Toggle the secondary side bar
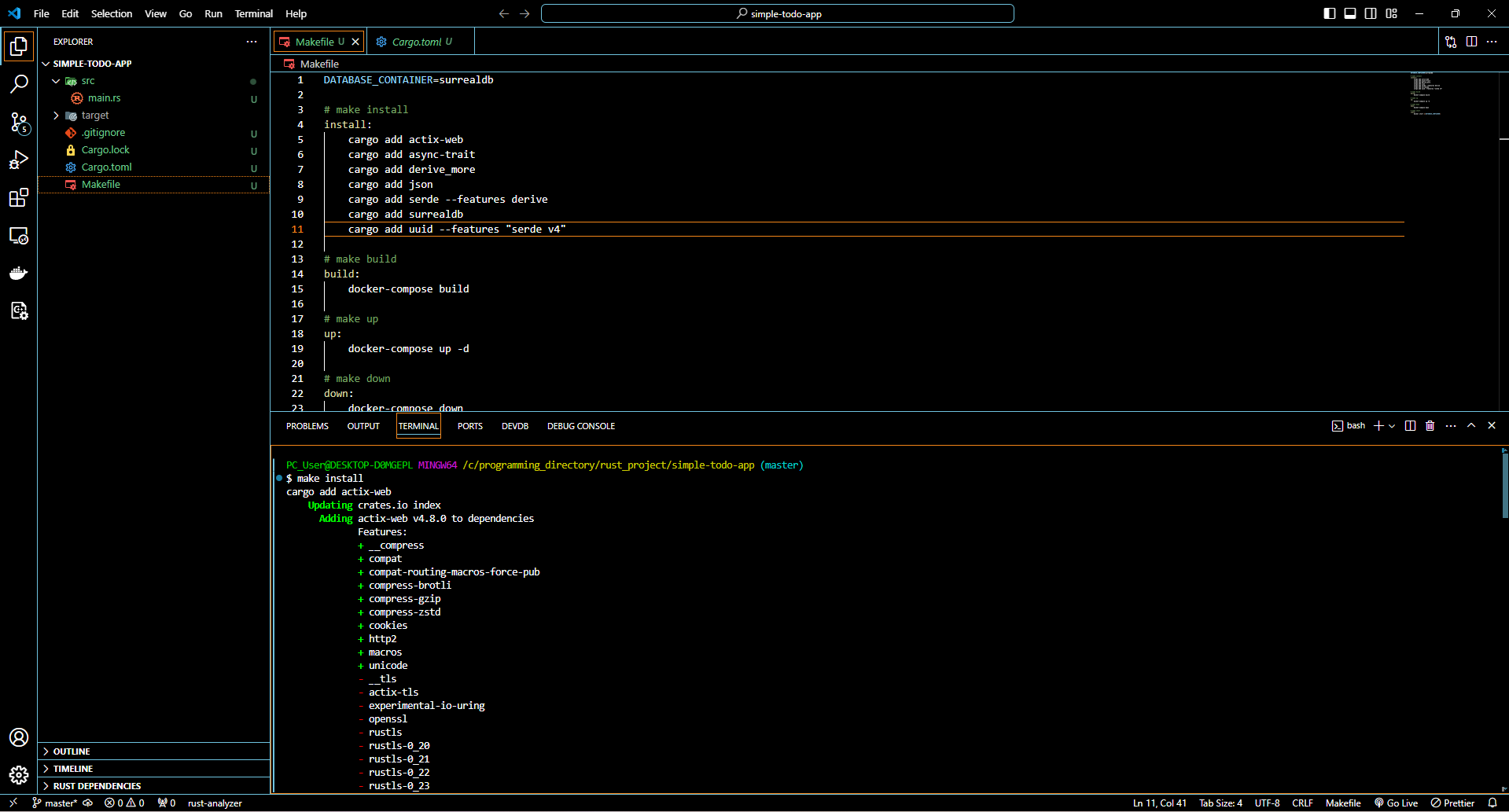 [1371, 13]
